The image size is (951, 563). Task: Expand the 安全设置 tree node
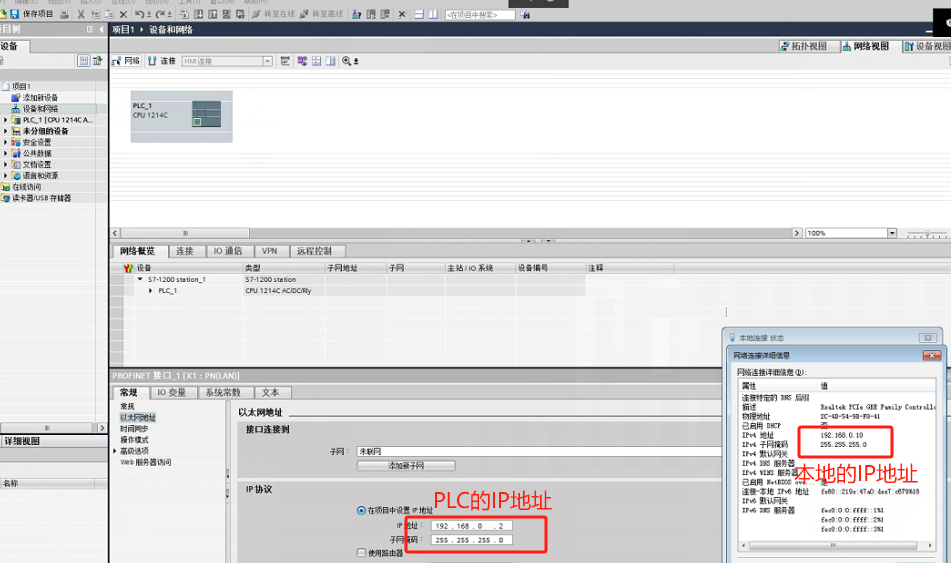click(x=5, y=142)
